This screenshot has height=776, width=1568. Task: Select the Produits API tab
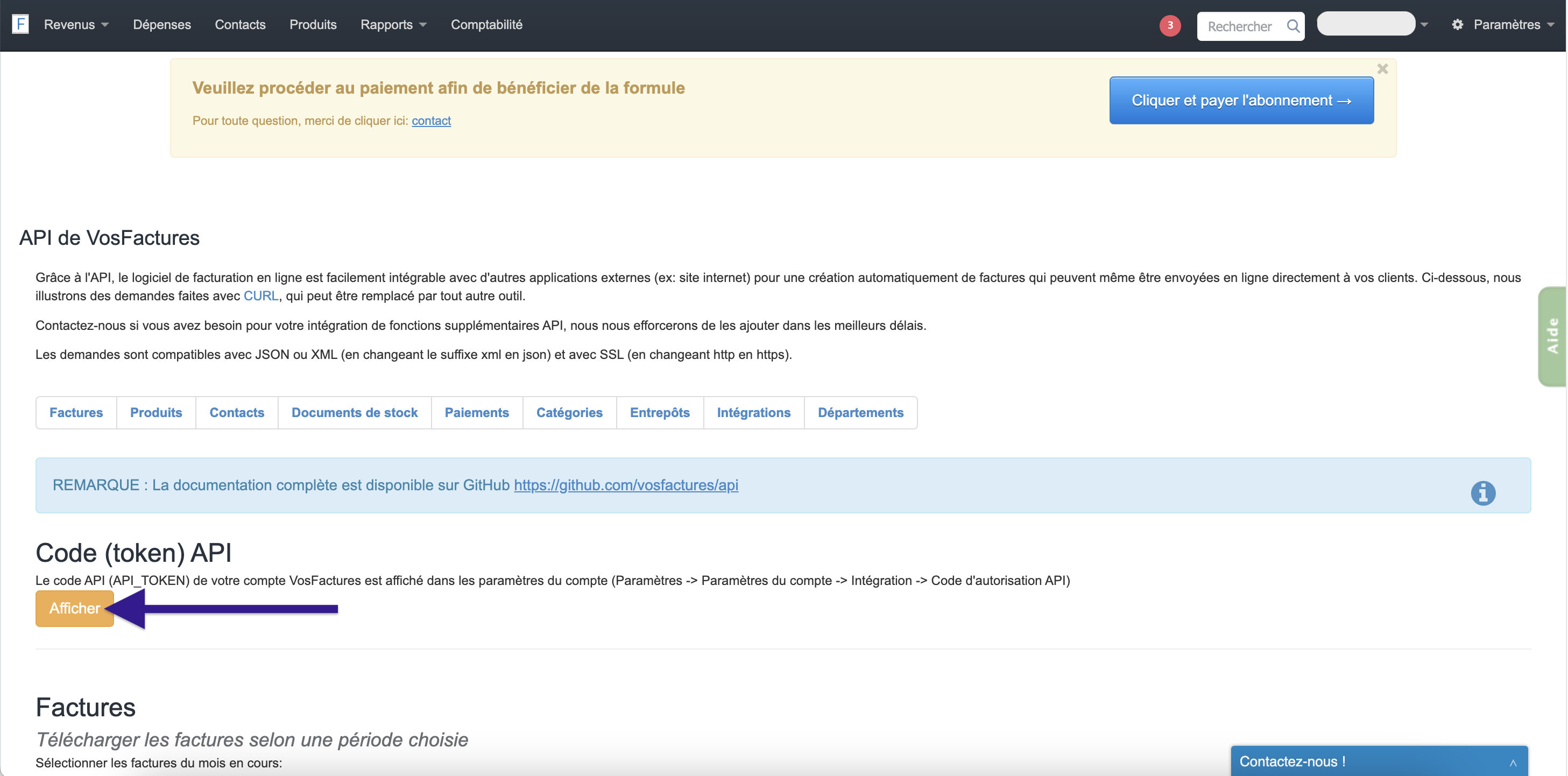156,413
